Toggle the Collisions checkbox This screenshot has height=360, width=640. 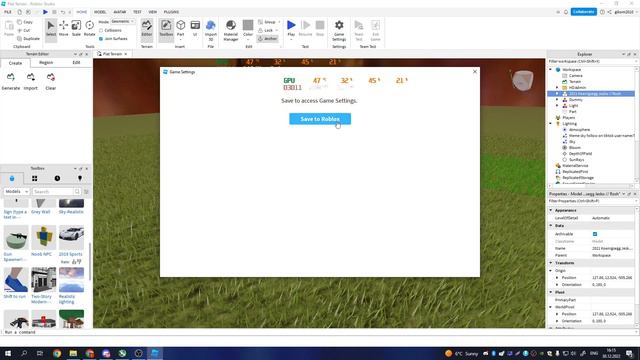pyautogui.click(x=101, y=30)
